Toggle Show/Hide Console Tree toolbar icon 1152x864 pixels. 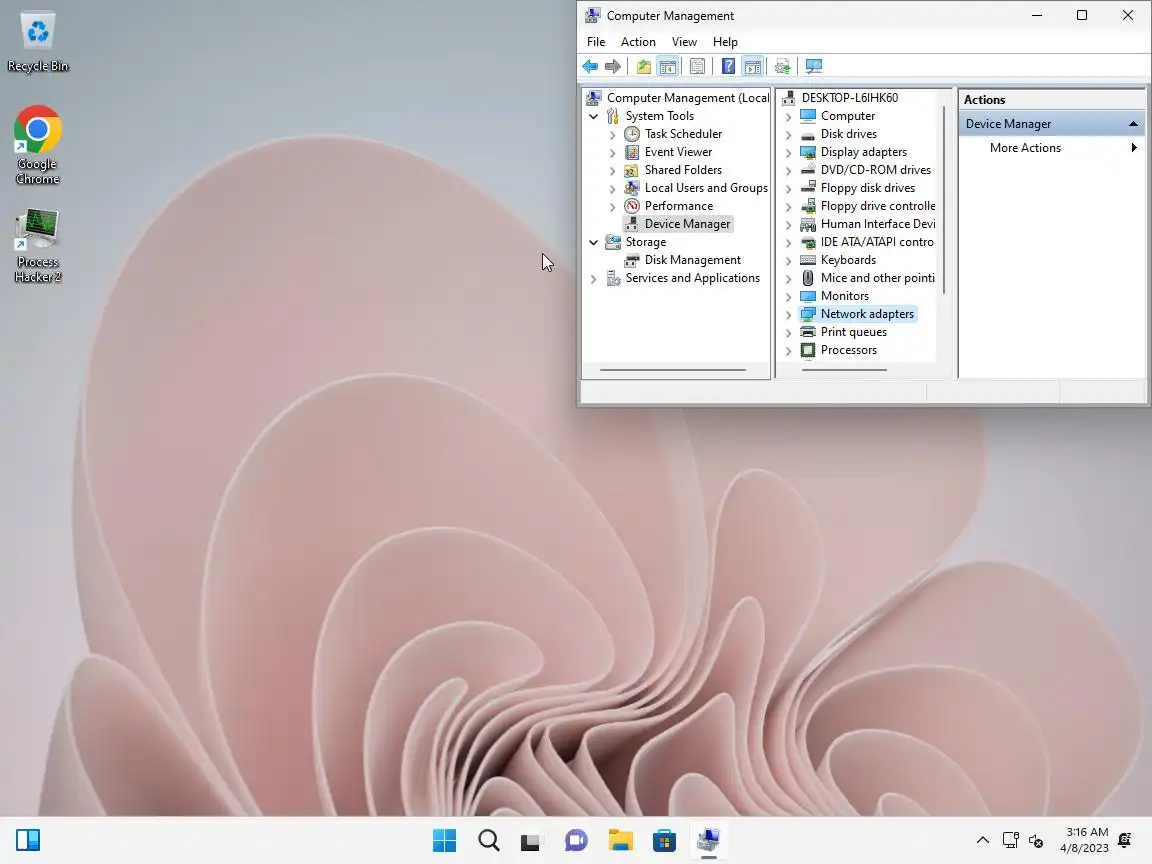[x=667, y=67]
